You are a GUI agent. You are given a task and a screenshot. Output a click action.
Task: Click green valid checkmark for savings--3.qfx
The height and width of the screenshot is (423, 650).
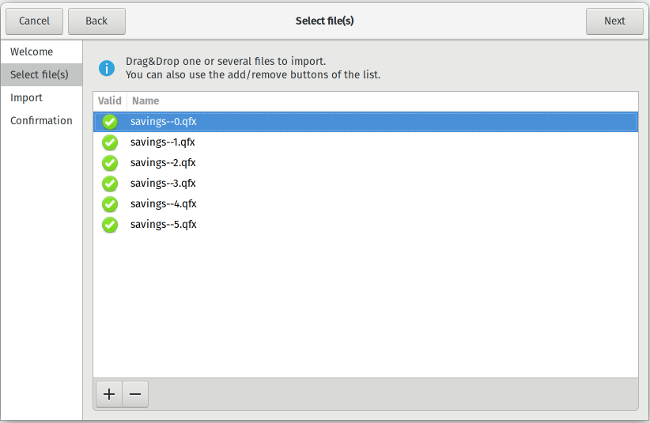pyautogui.click(x=110, y=183)
